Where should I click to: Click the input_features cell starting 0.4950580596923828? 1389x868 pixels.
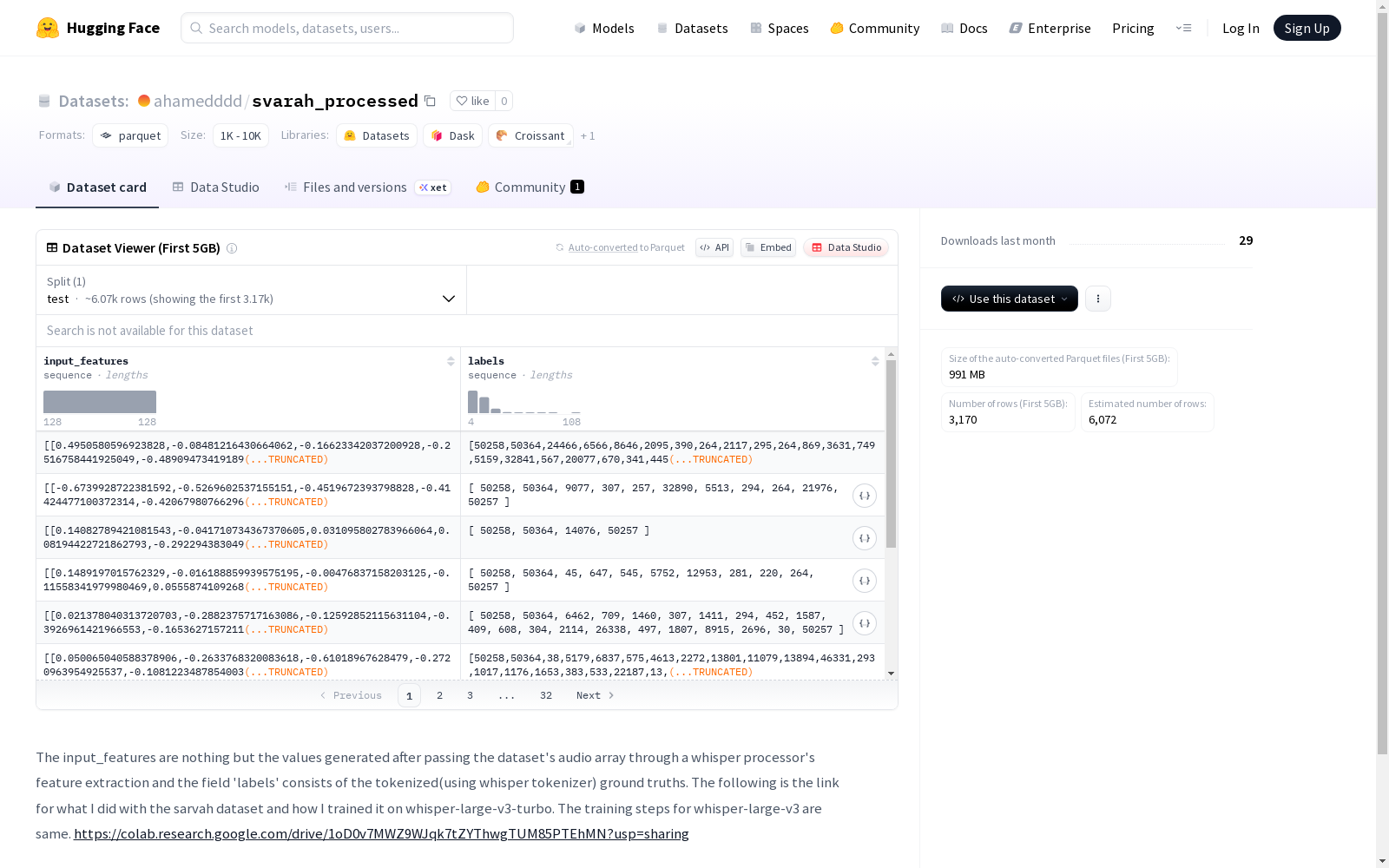point(248,452)
